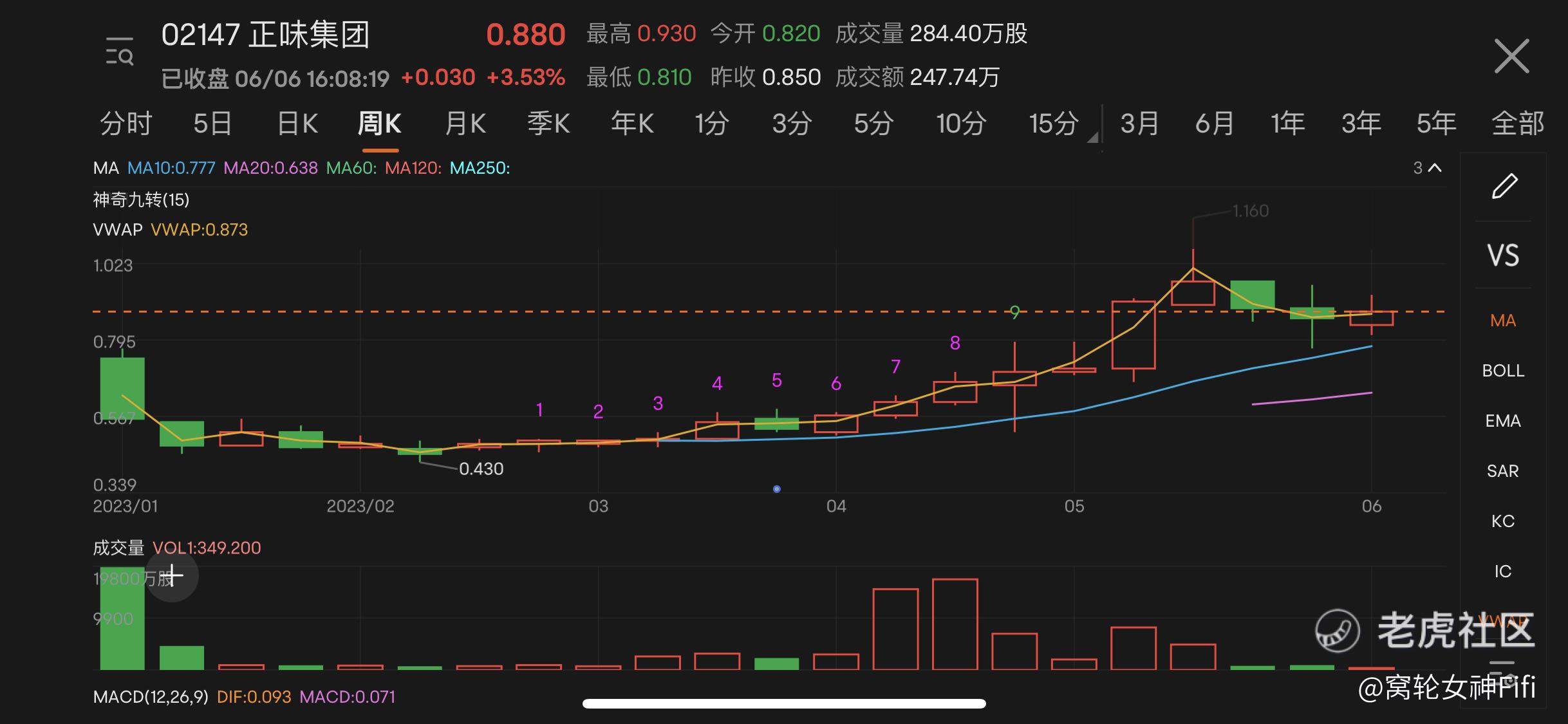Click the plus button on volume chart
The width and height of the screenshot is (1568, 724).
tap(172, 575)
